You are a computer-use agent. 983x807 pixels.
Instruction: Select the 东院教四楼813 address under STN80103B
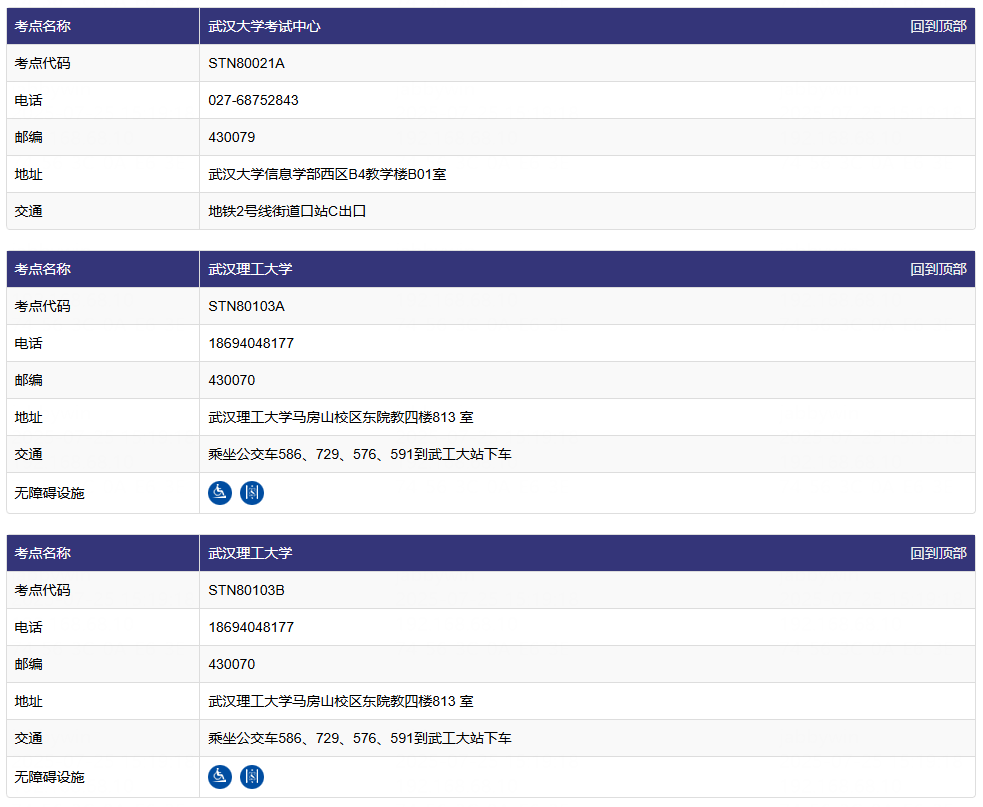tap(341, 702)
